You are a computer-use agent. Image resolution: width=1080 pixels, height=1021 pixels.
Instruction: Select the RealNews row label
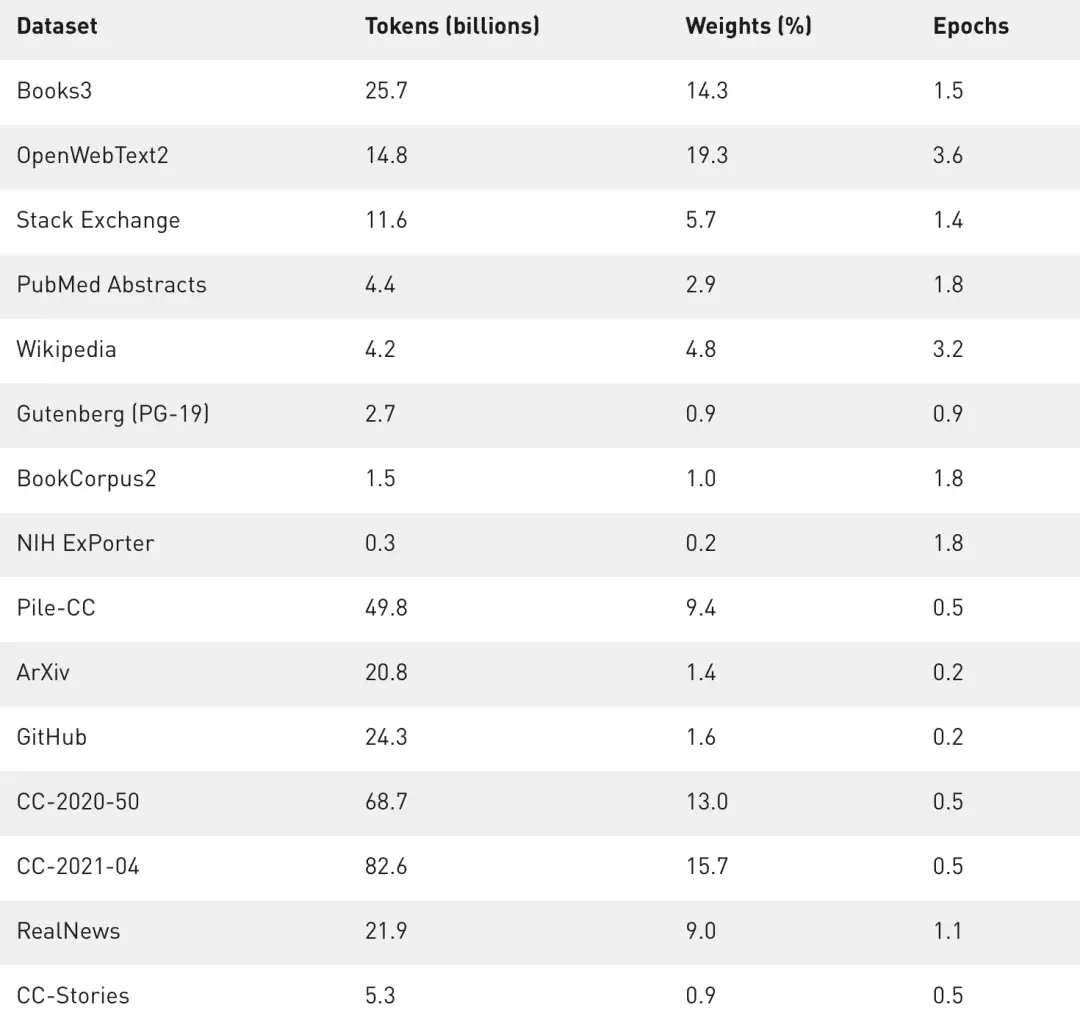coord(68,931)
